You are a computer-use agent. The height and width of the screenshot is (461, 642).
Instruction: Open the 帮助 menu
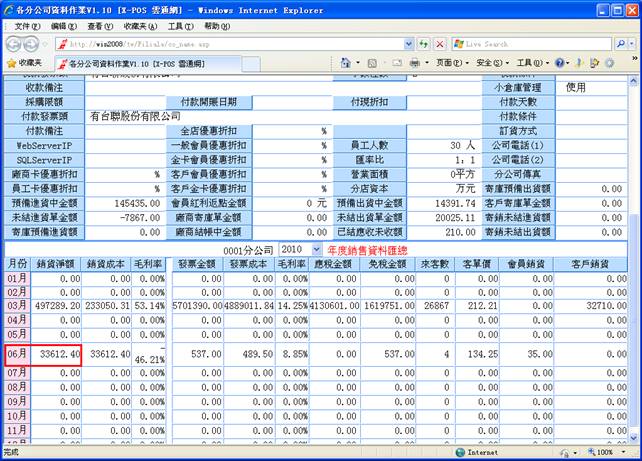(x=215, y=25)
